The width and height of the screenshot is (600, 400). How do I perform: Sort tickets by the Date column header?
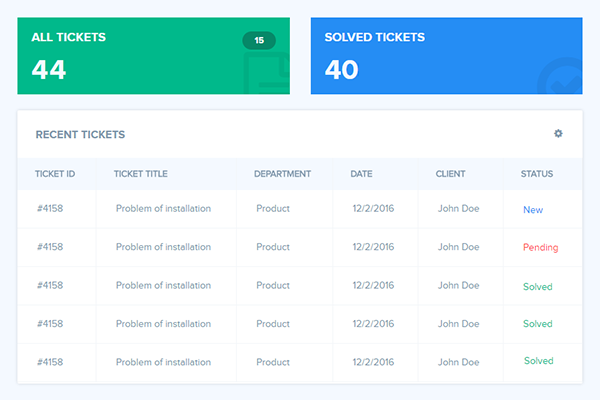pos(361,174)
